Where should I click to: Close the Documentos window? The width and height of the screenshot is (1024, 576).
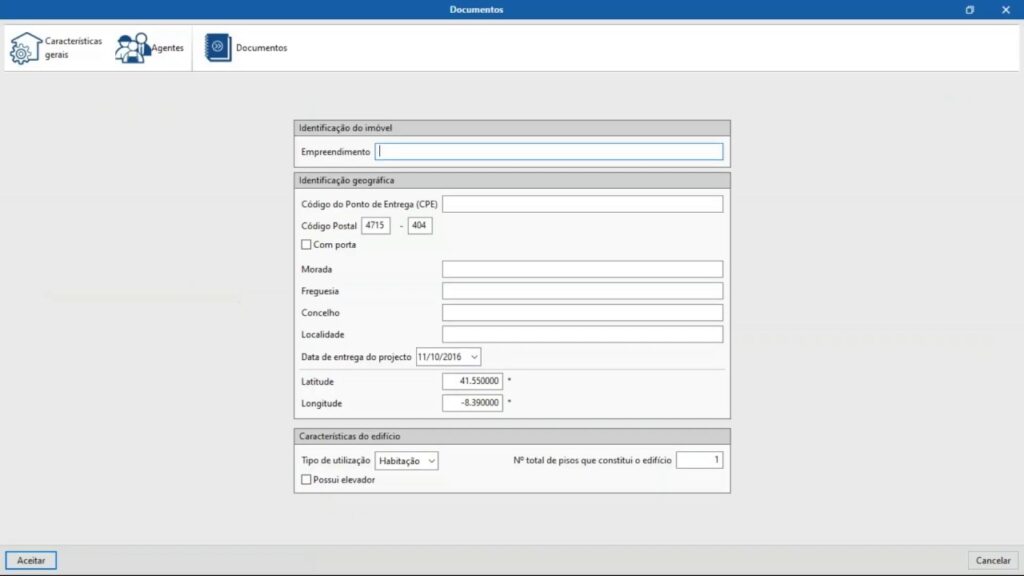click(x=1006, y=10)
